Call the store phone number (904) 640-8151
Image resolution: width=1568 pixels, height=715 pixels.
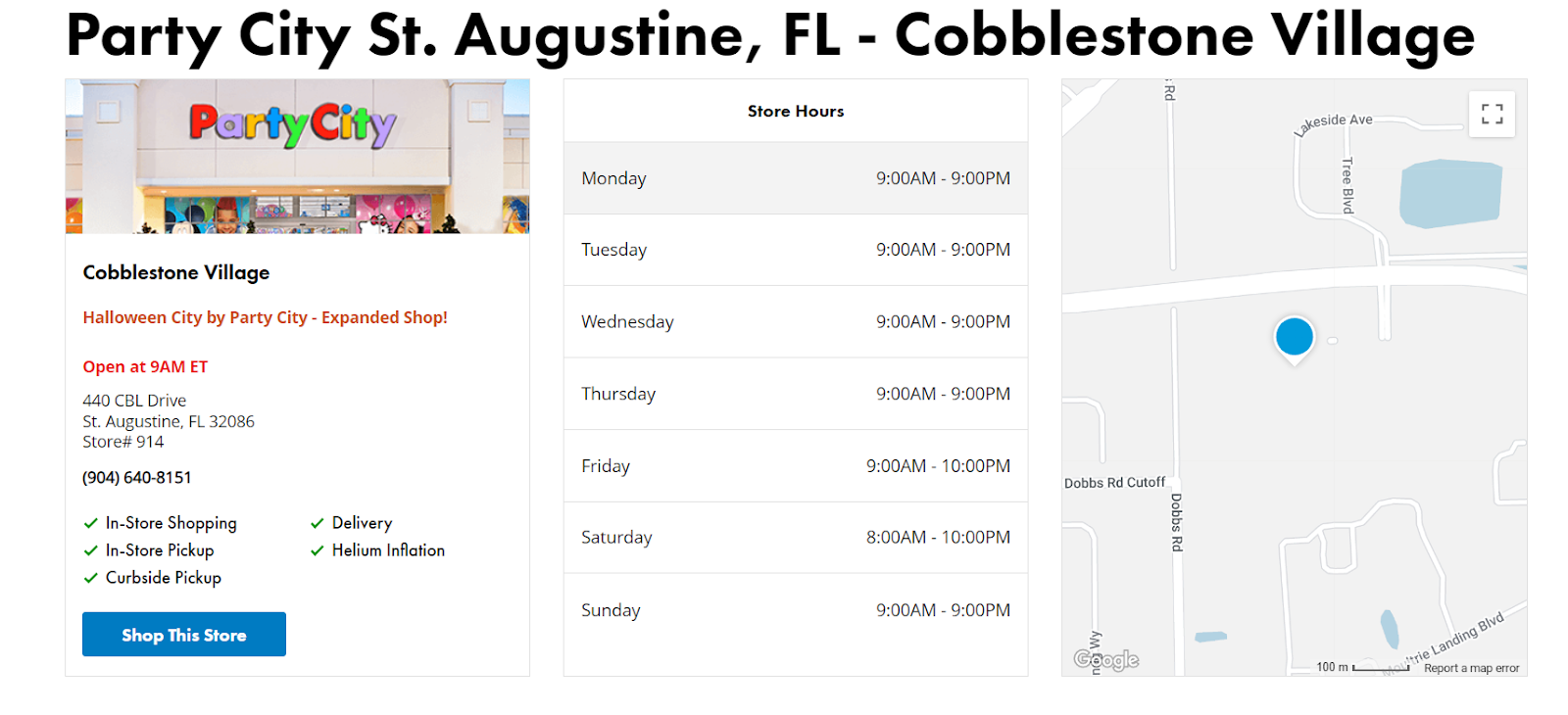click(x=137, y=477)
